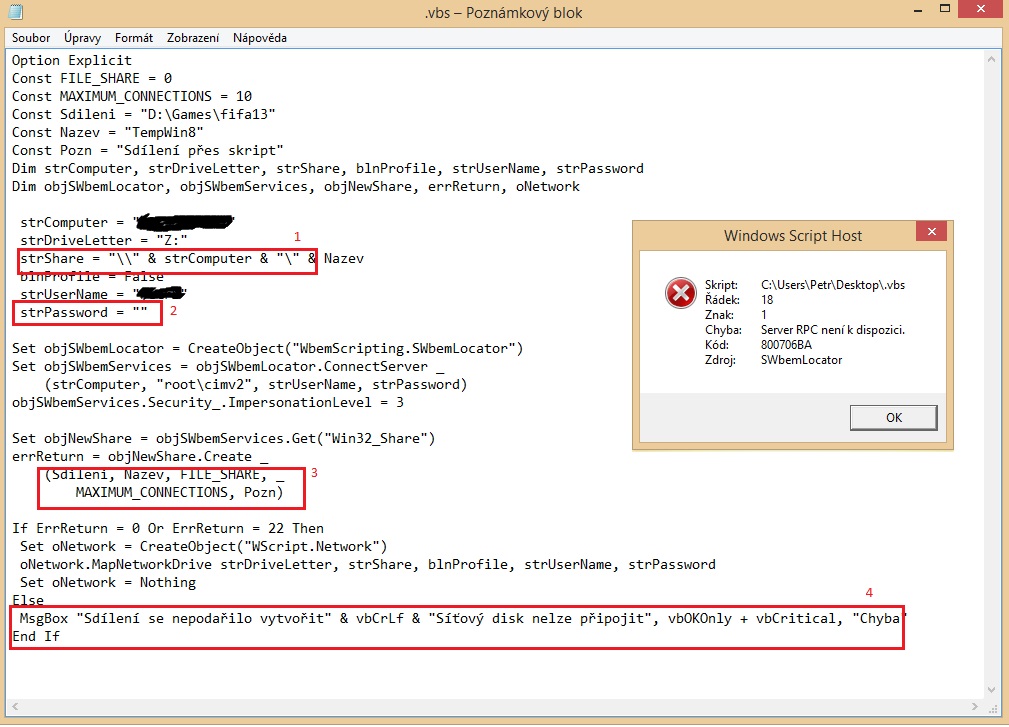Open the Formát menu
Viewport: 1009px width, 727px height.
tap(134, 38)
